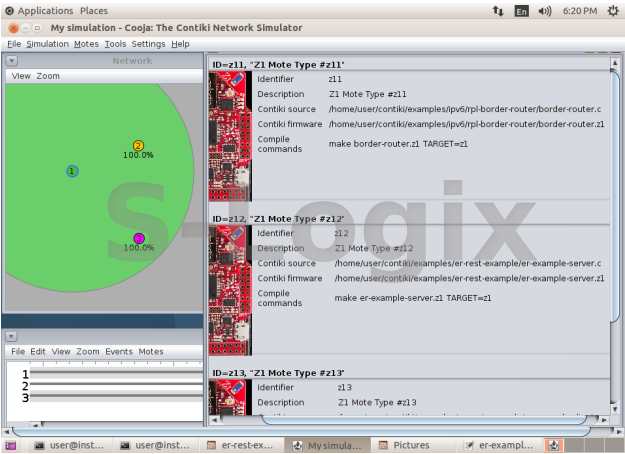Click the 'ID=z12' mote type header
The image size is (625, 454).
point(278,219)
